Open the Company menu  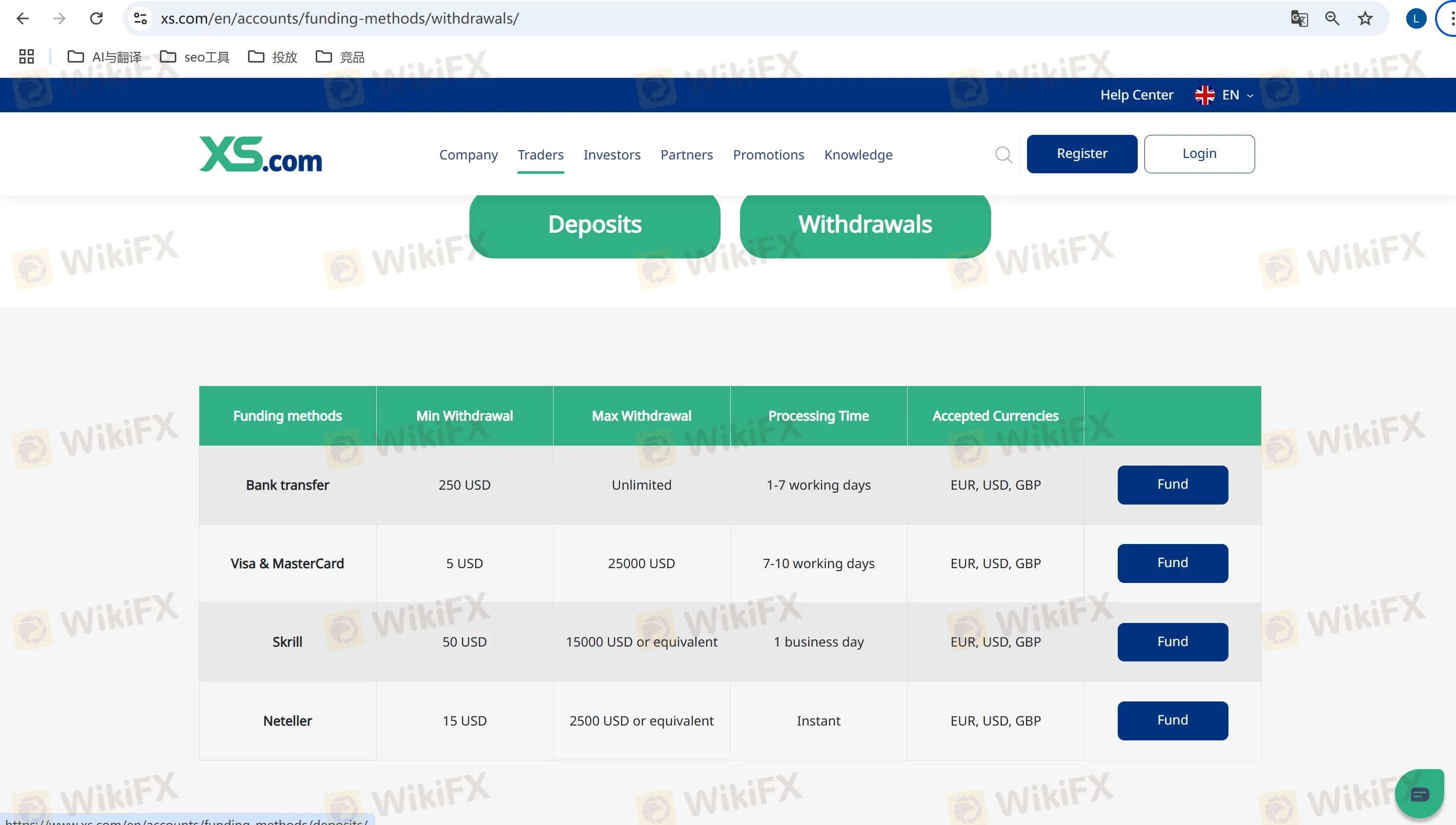468,154
